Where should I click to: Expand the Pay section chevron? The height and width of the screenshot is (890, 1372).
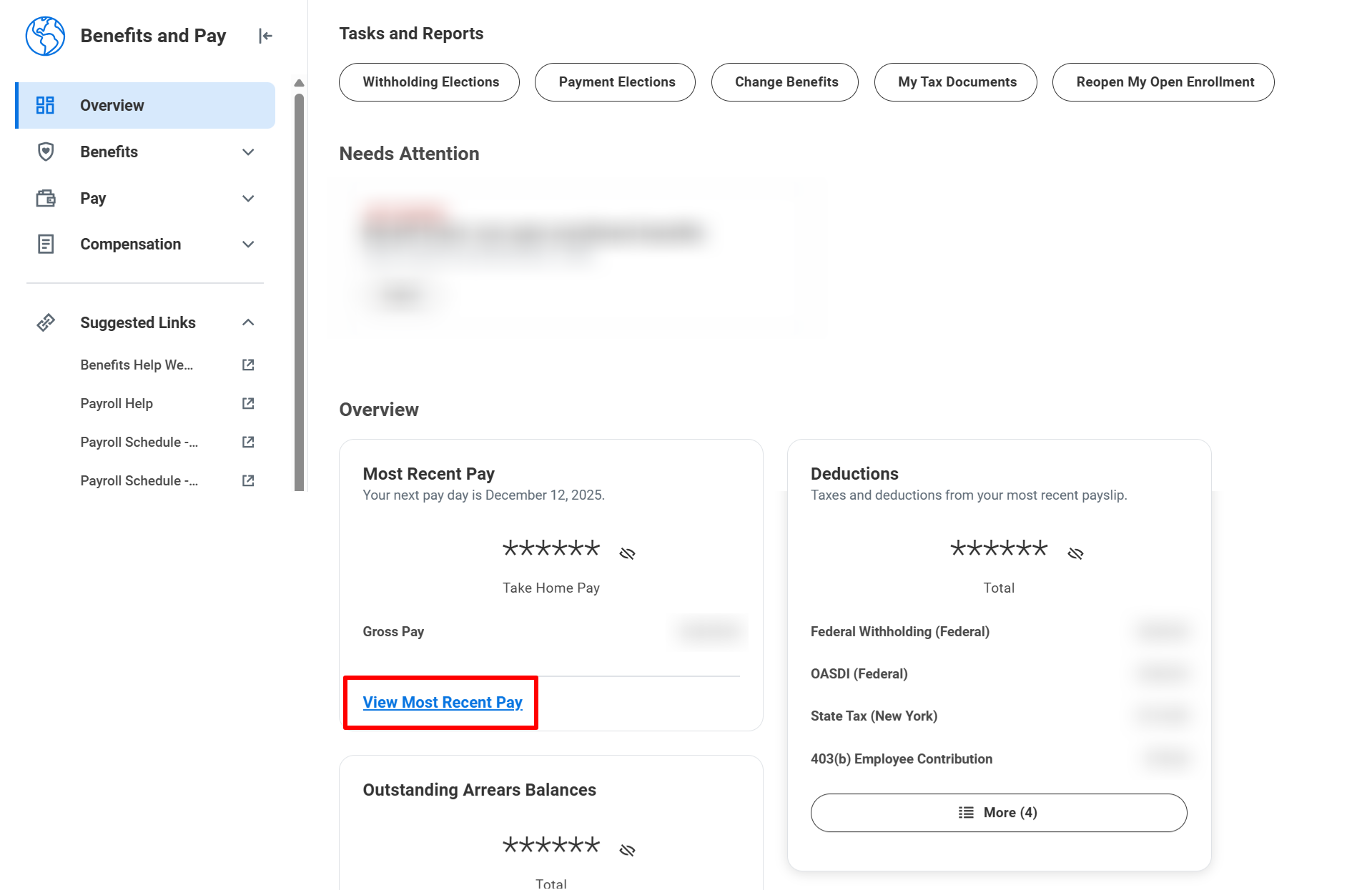(x=248, y=199)
